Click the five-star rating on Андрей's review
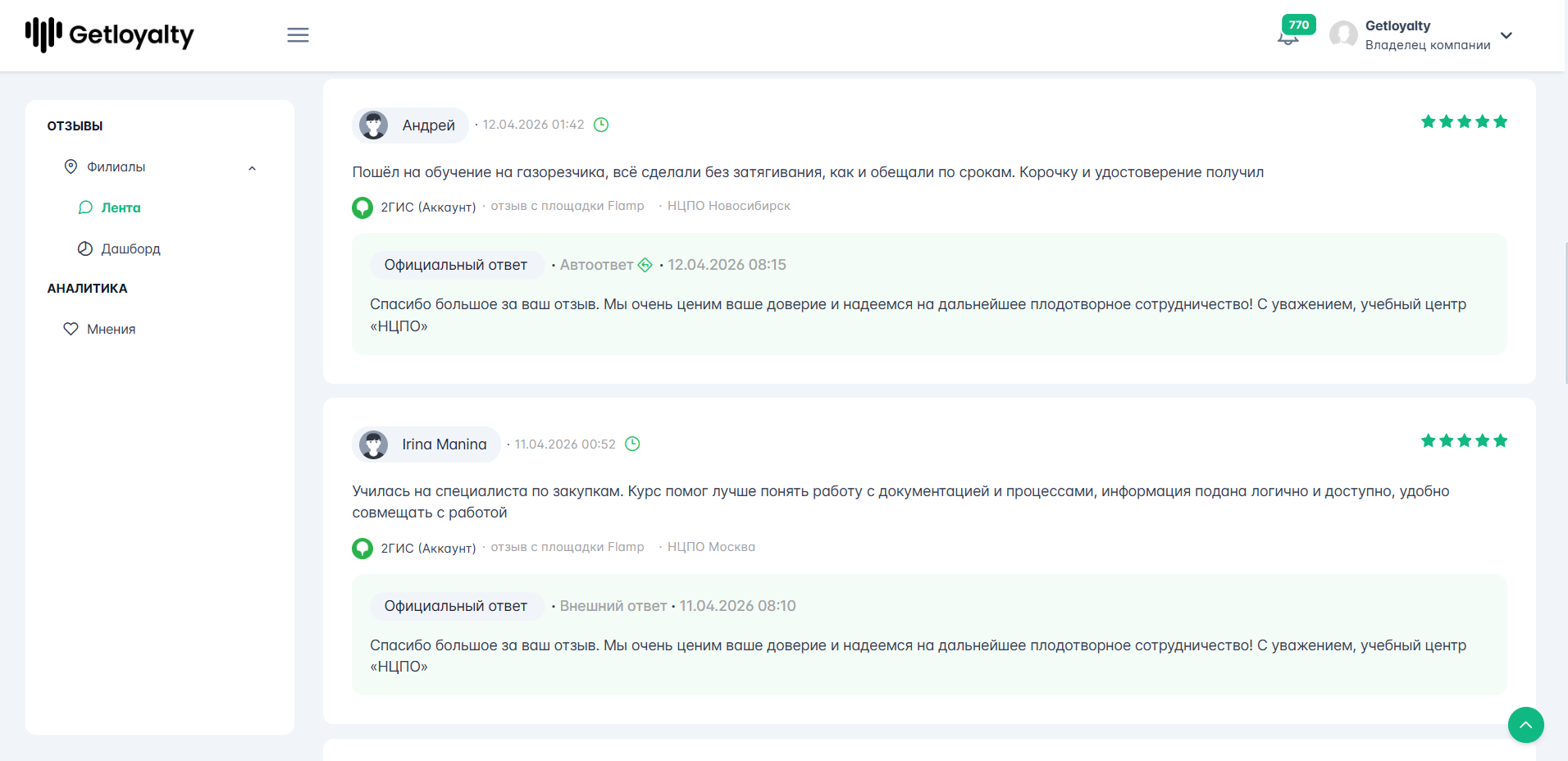Screen dimensions: 1568x761 point(1464,121)
